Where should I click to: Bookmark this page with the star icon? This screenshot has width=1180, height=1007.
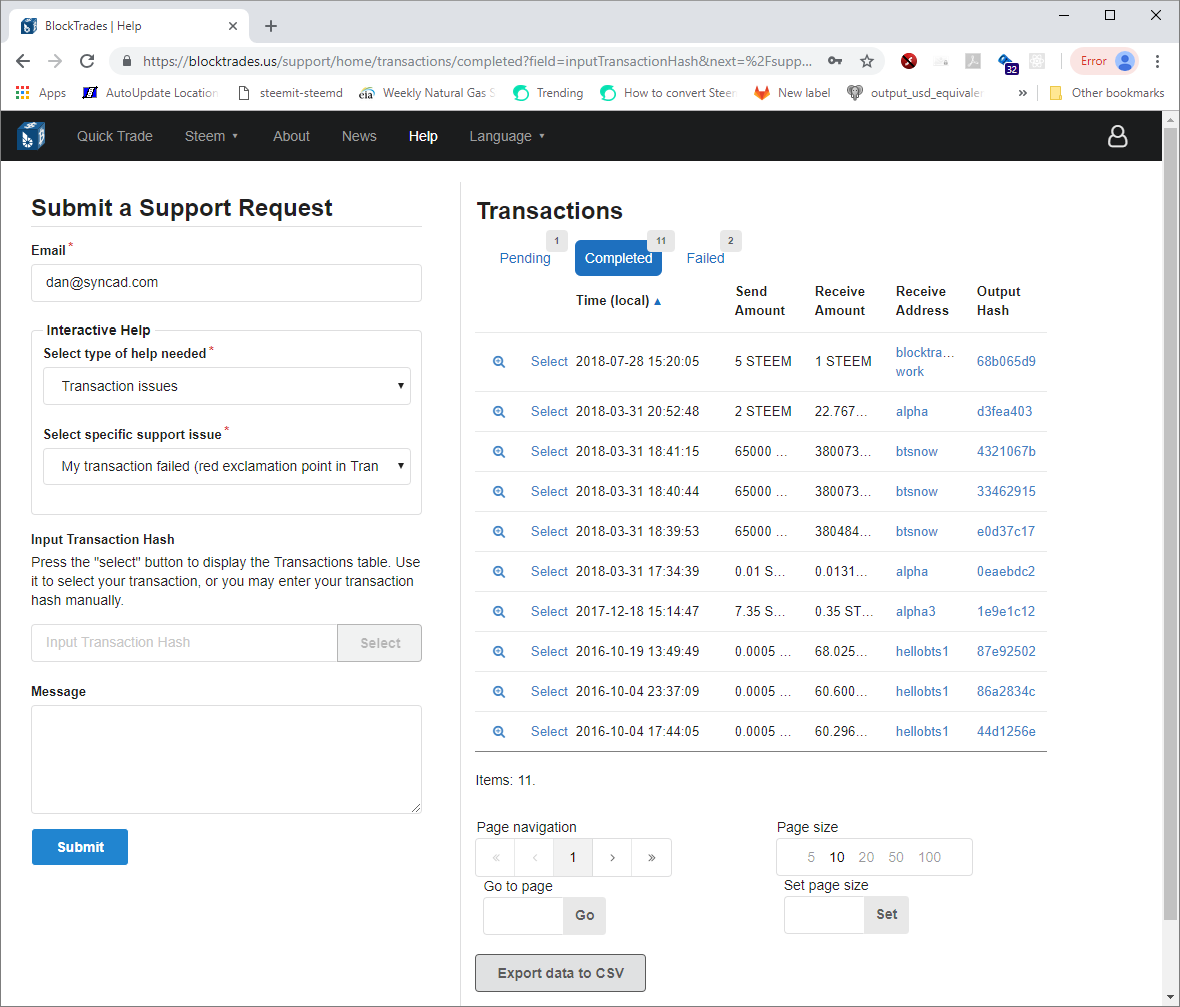pos(867,61)
